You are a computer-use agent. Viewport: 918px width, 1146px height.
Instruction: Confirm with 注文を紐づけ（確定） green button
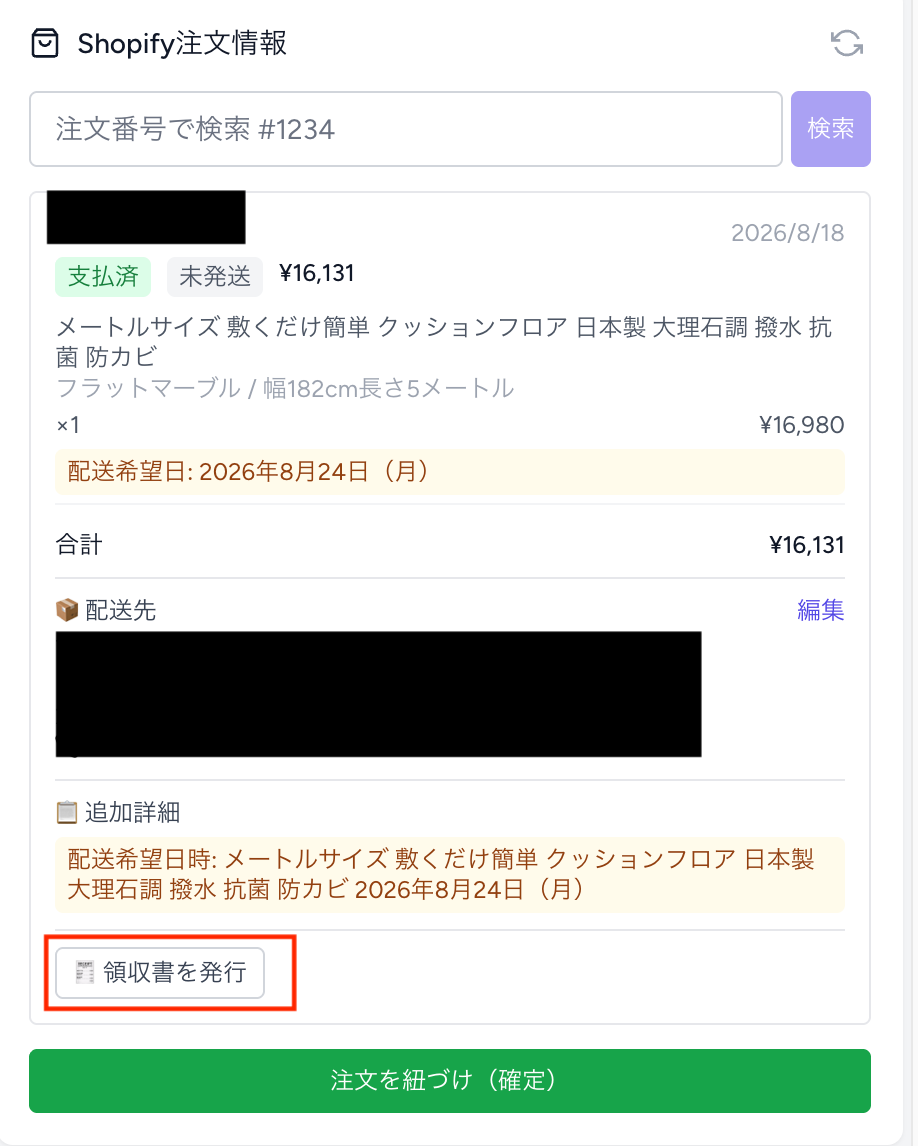(x=449, y=1080)
